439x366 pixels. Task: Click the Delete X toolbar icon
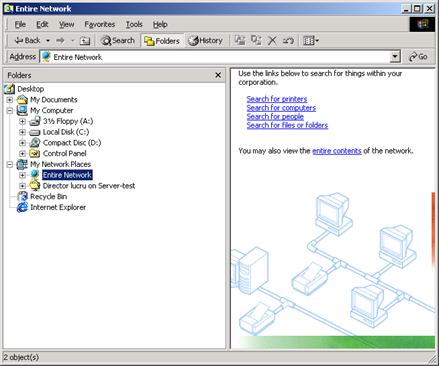tap(272, 41)
